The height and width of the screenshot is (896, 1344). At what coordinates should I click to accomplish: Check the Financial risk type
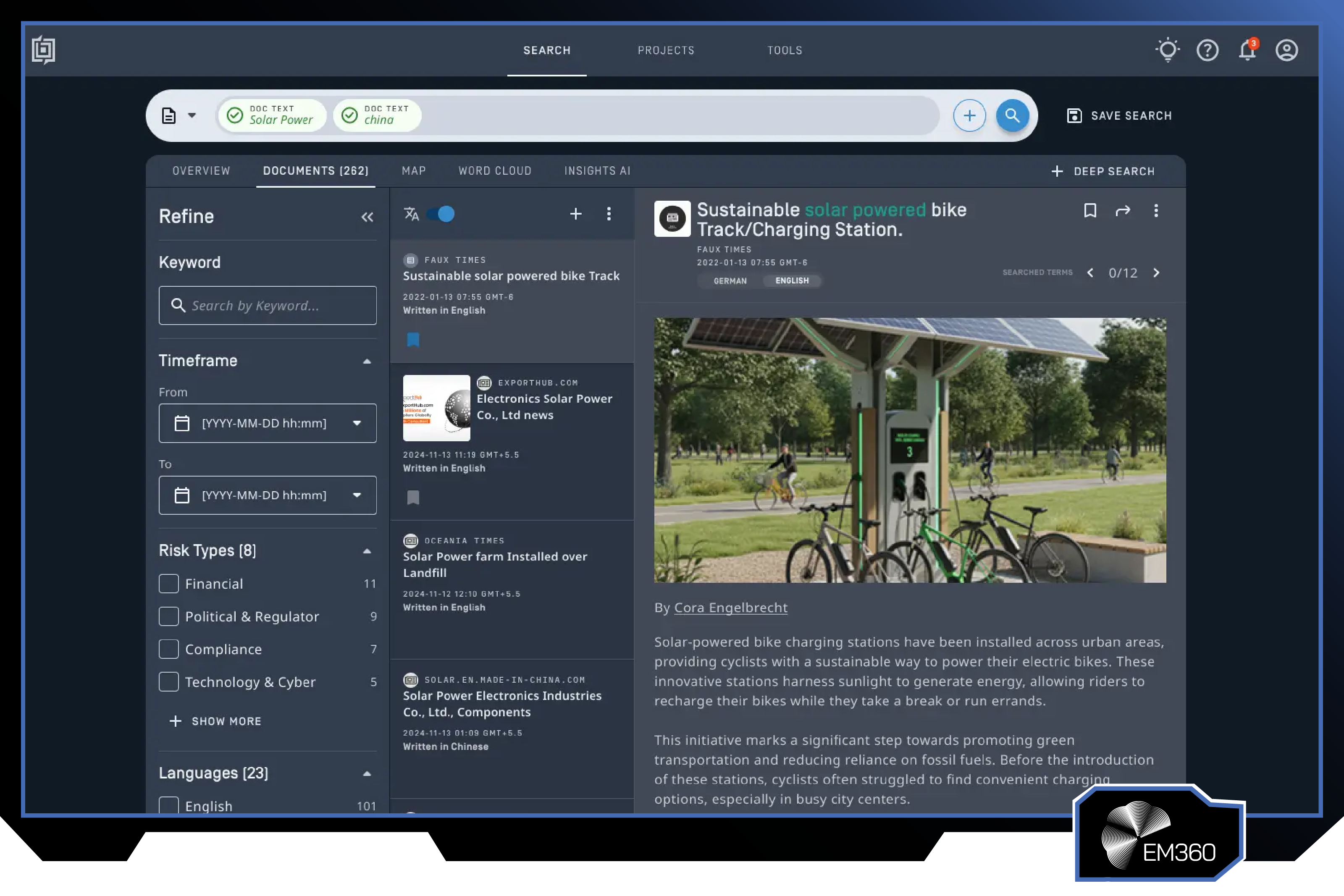coord(168,584)
